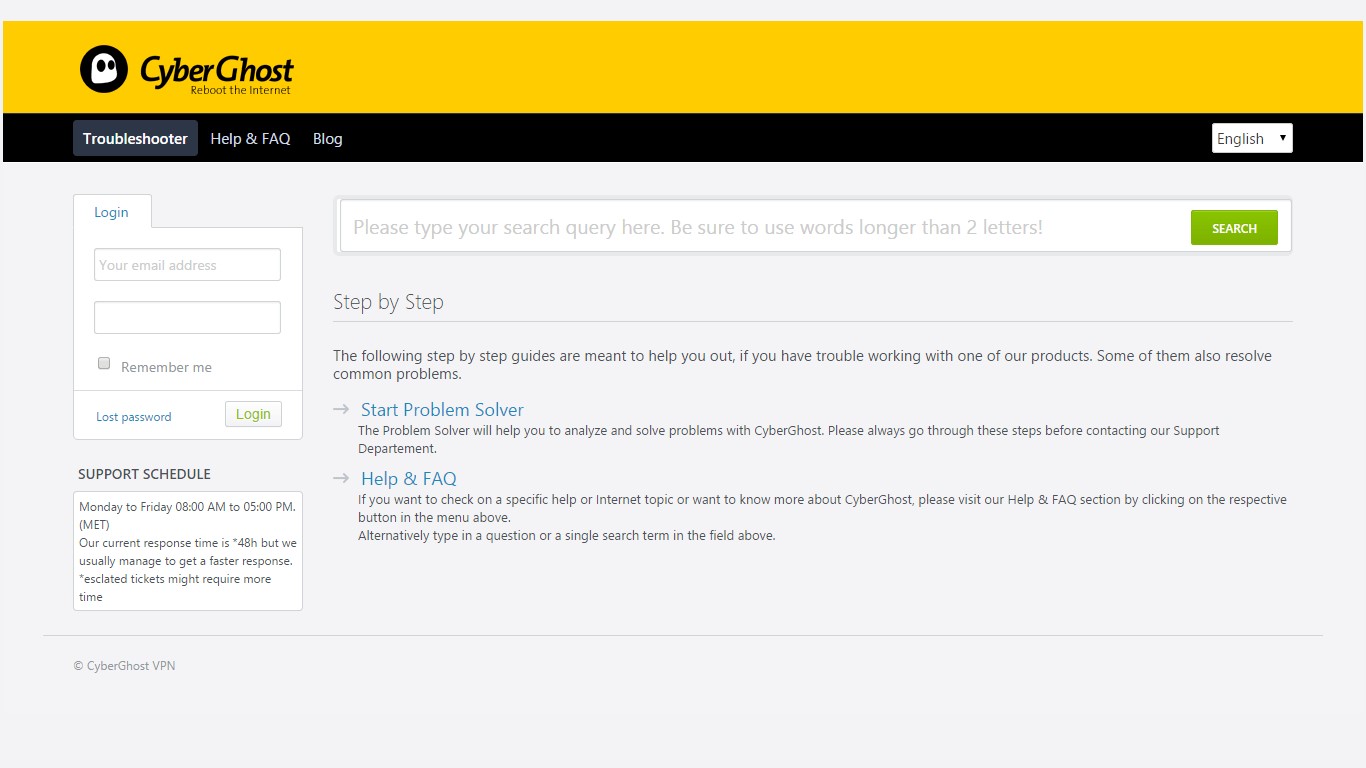Click the CyberGhost ghost logo icon
Screen dimensions: 1366x768
[104, 69]
